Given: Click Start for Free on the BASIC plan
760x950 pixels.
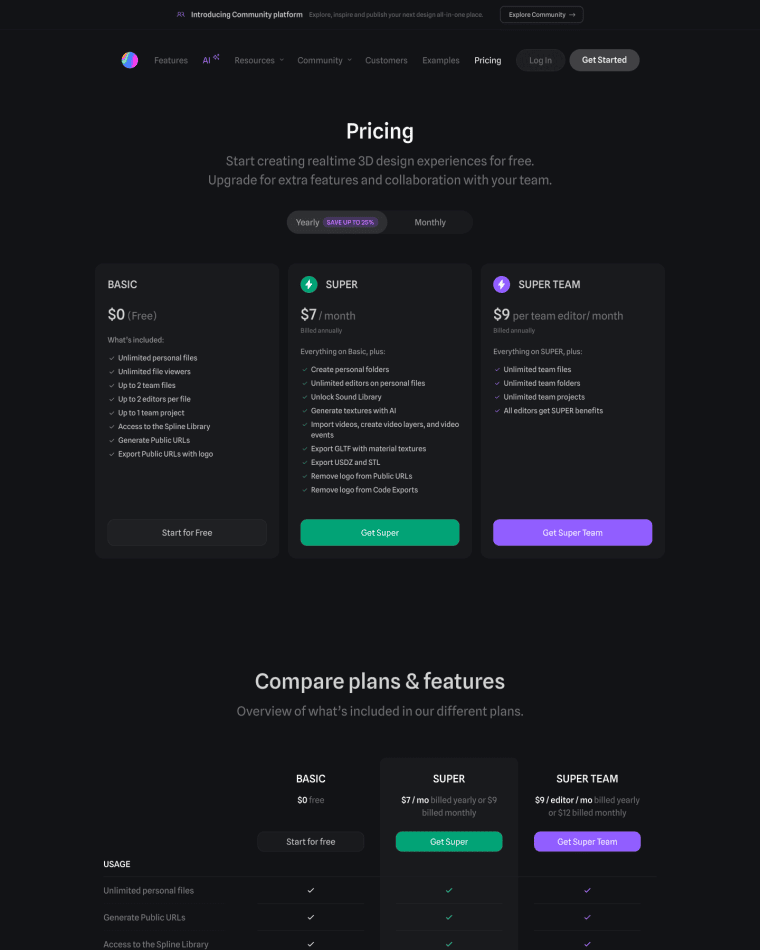Looking at the screenshot, I should pos(186,532).
